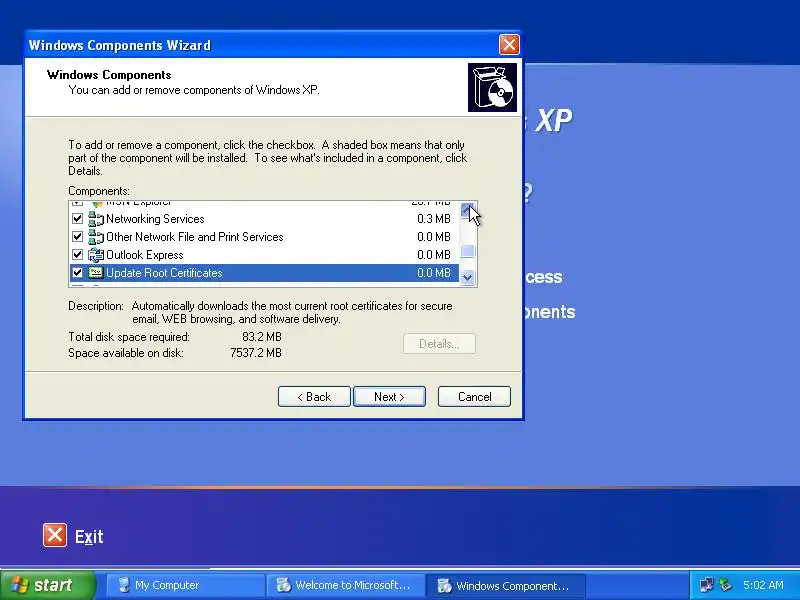The height and width of the screenshot is (600, 800).
Task: Open the start menu
Action: coord(48,585)
